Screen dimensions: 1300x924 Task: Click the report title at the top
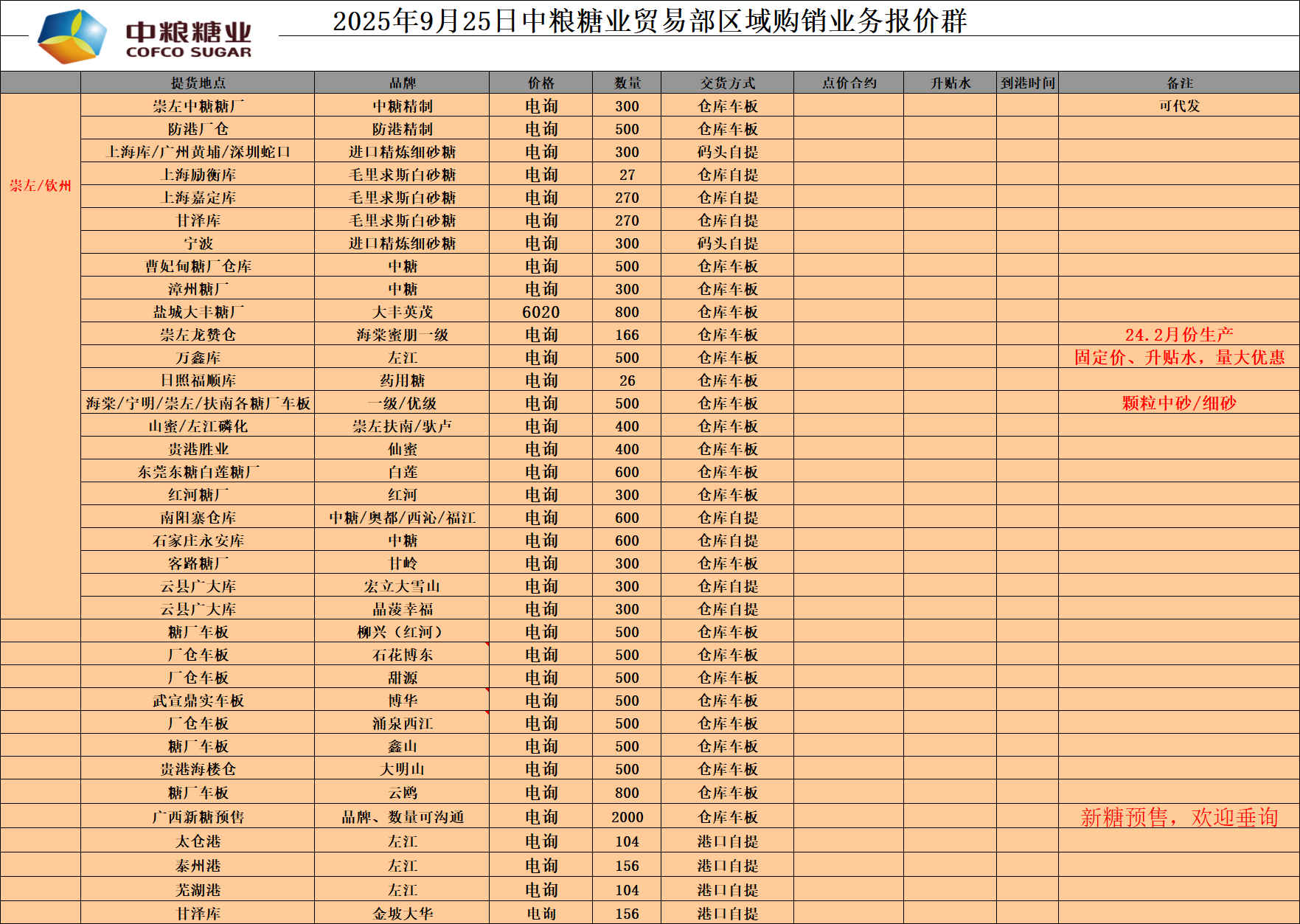point(649,21)
